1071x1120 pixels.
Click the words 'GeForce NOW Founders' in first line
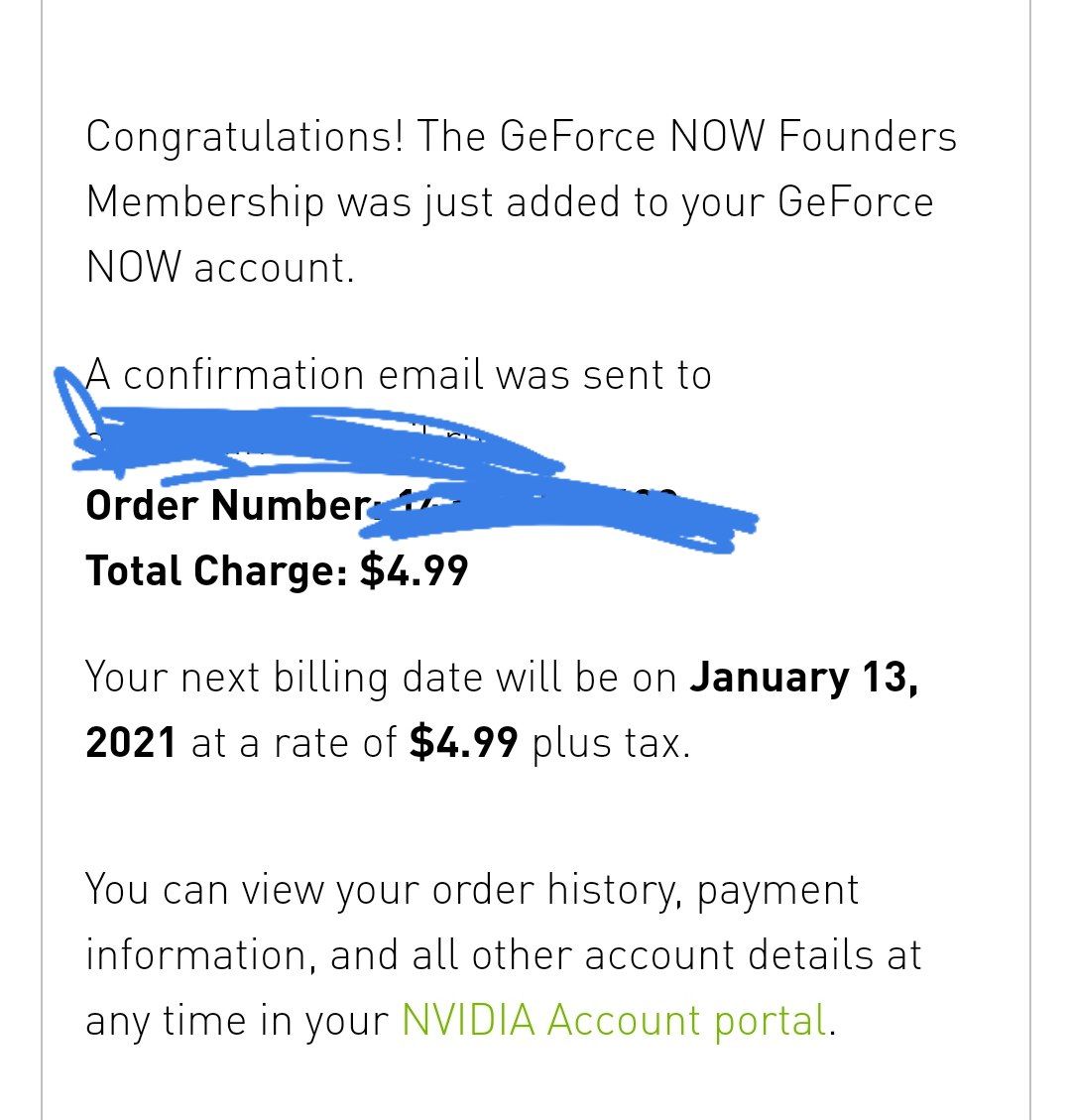click(727, 136)
